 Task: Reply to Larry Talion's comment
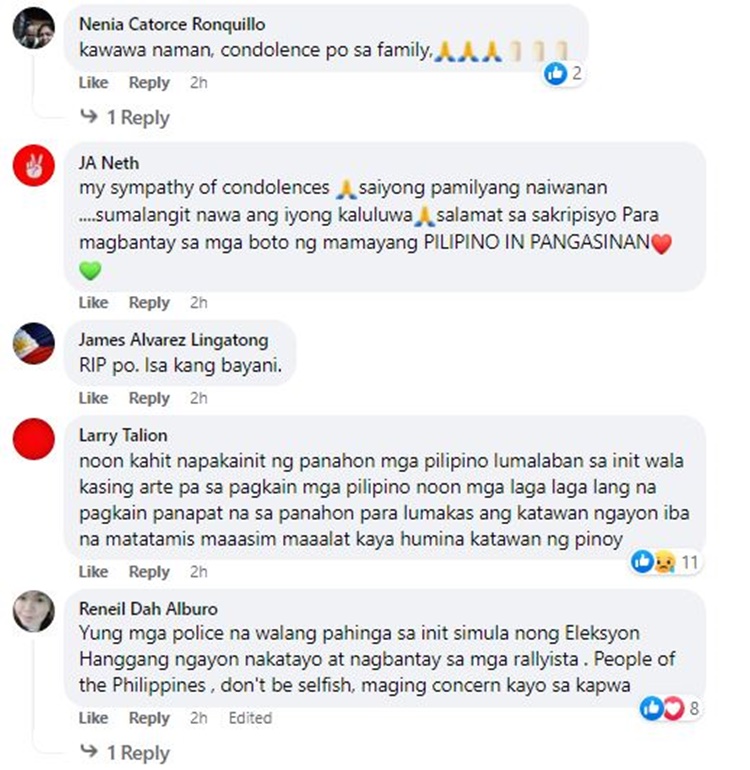(x=149, y=572)
